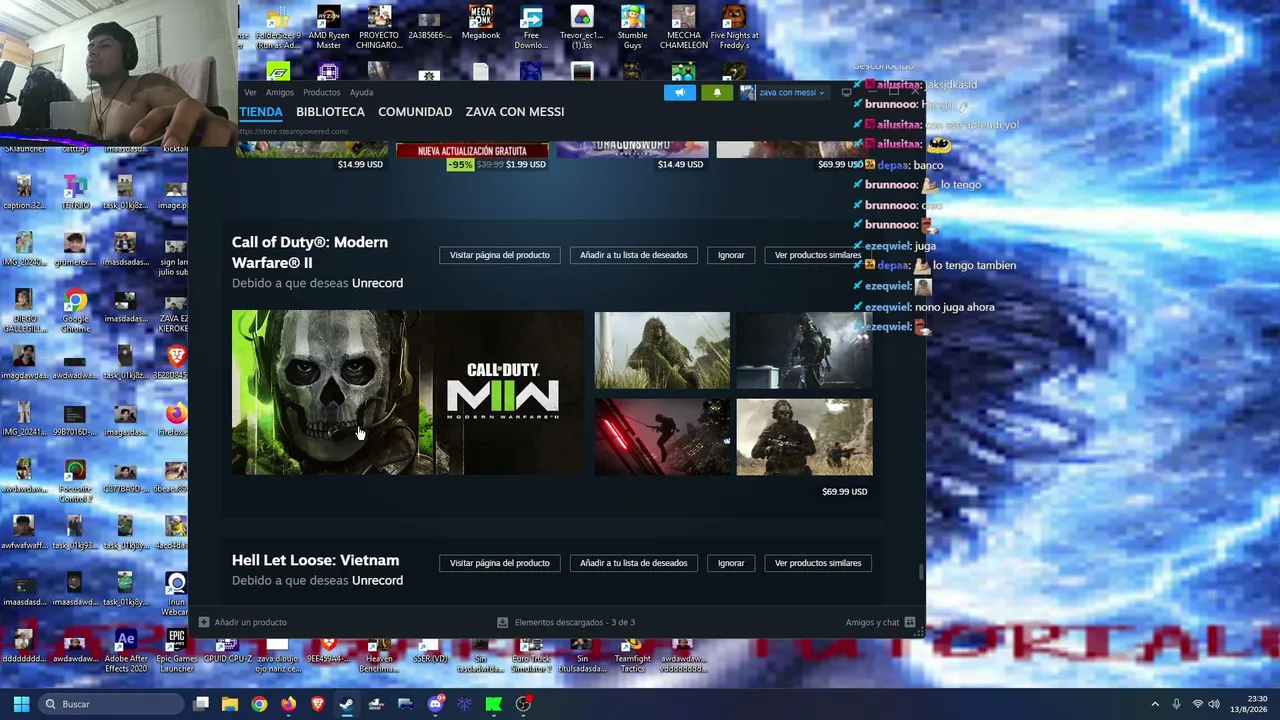Visit the Modern Warfare II product page
The width and height of the screenshot is (1280, 720).
(x=500, y=255)
